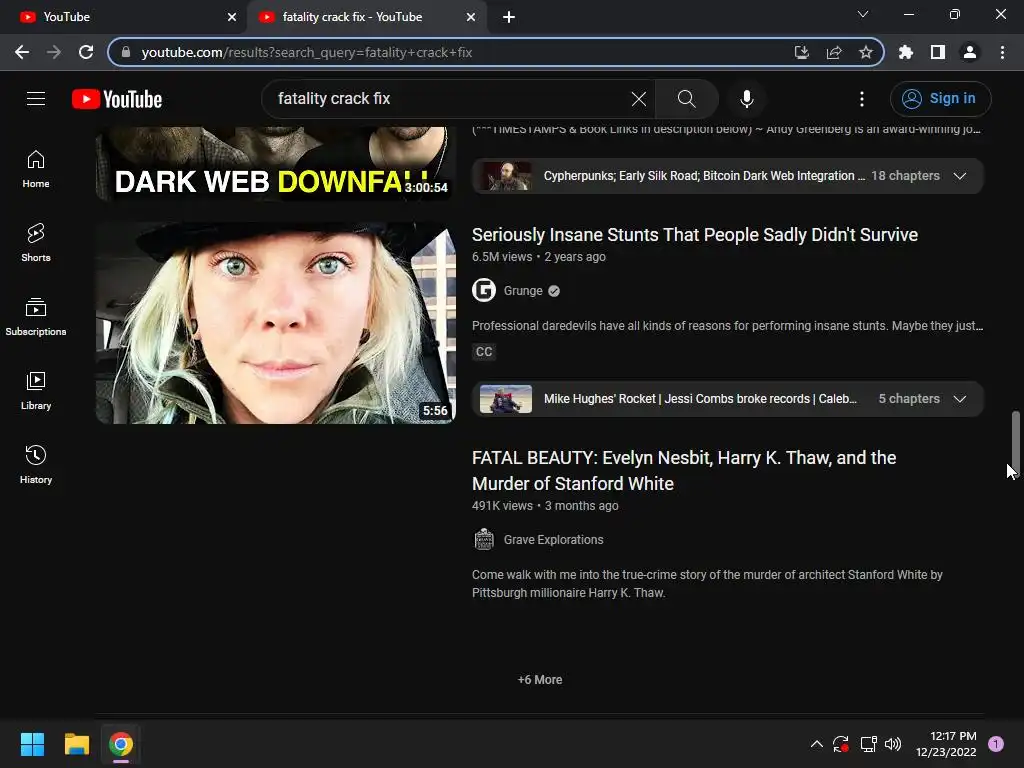Screen dimensions: 1024x768
Task: Expand the 18 chapters dropdown
Action: click(x=959, y=176)
